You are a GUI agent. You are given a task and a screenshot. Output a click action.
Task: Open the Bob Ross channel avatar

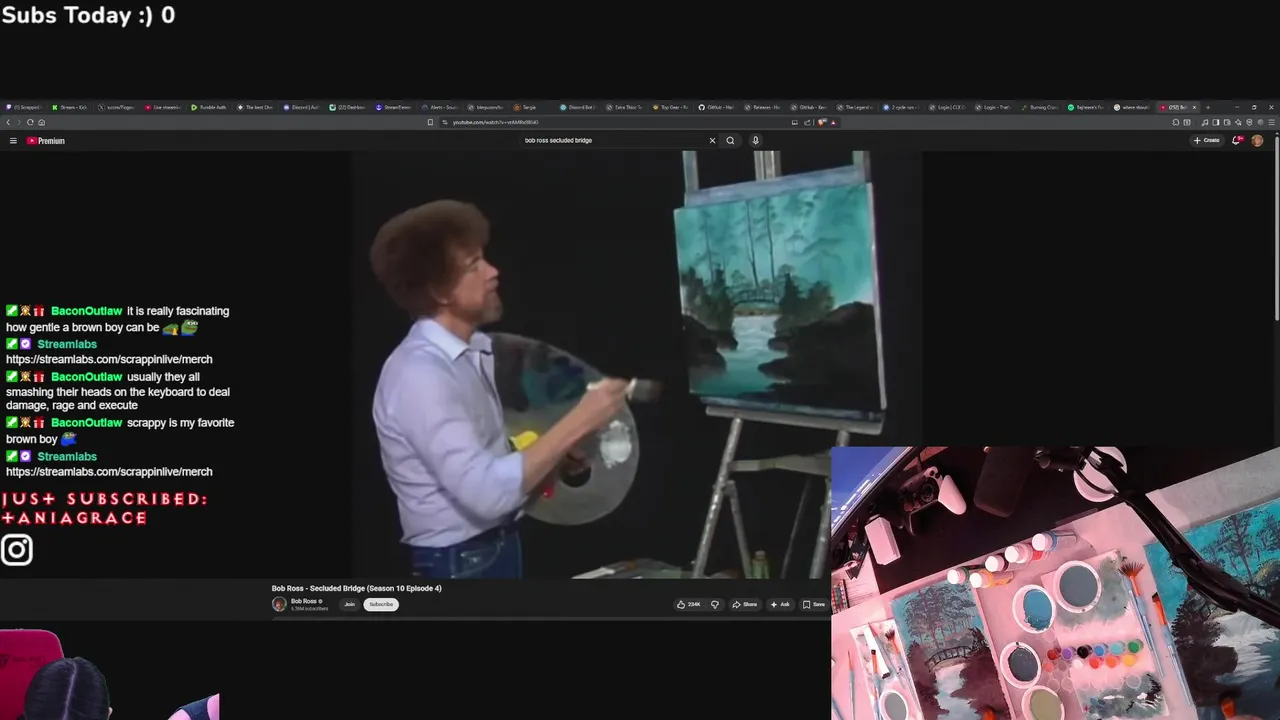pos(279,604)
